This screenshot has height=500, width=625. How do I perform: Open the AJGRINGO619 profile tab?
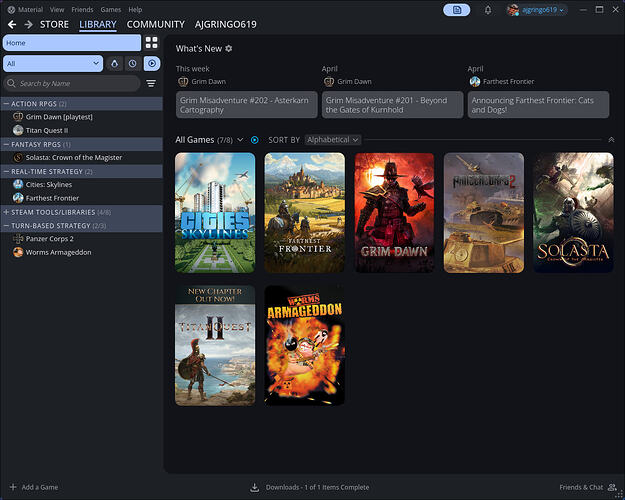(x=226, y=24)
